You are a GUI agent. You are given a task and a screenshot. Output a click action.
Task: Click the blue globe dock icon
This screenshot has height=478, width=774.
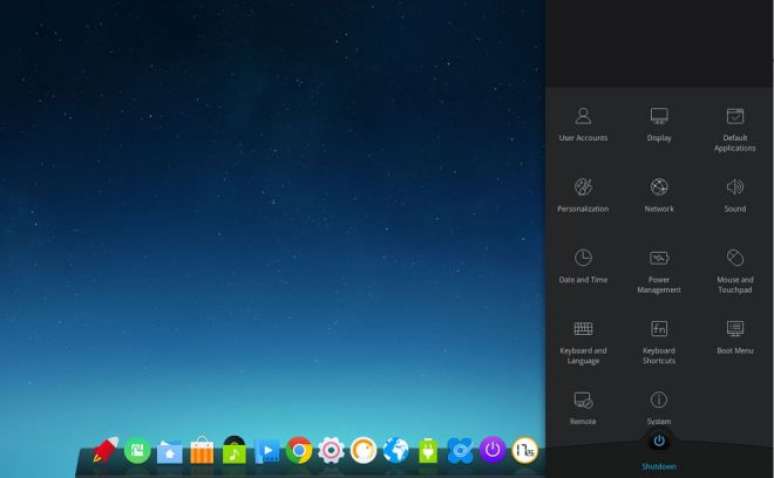pyautogui.click(x=396, y=450)
